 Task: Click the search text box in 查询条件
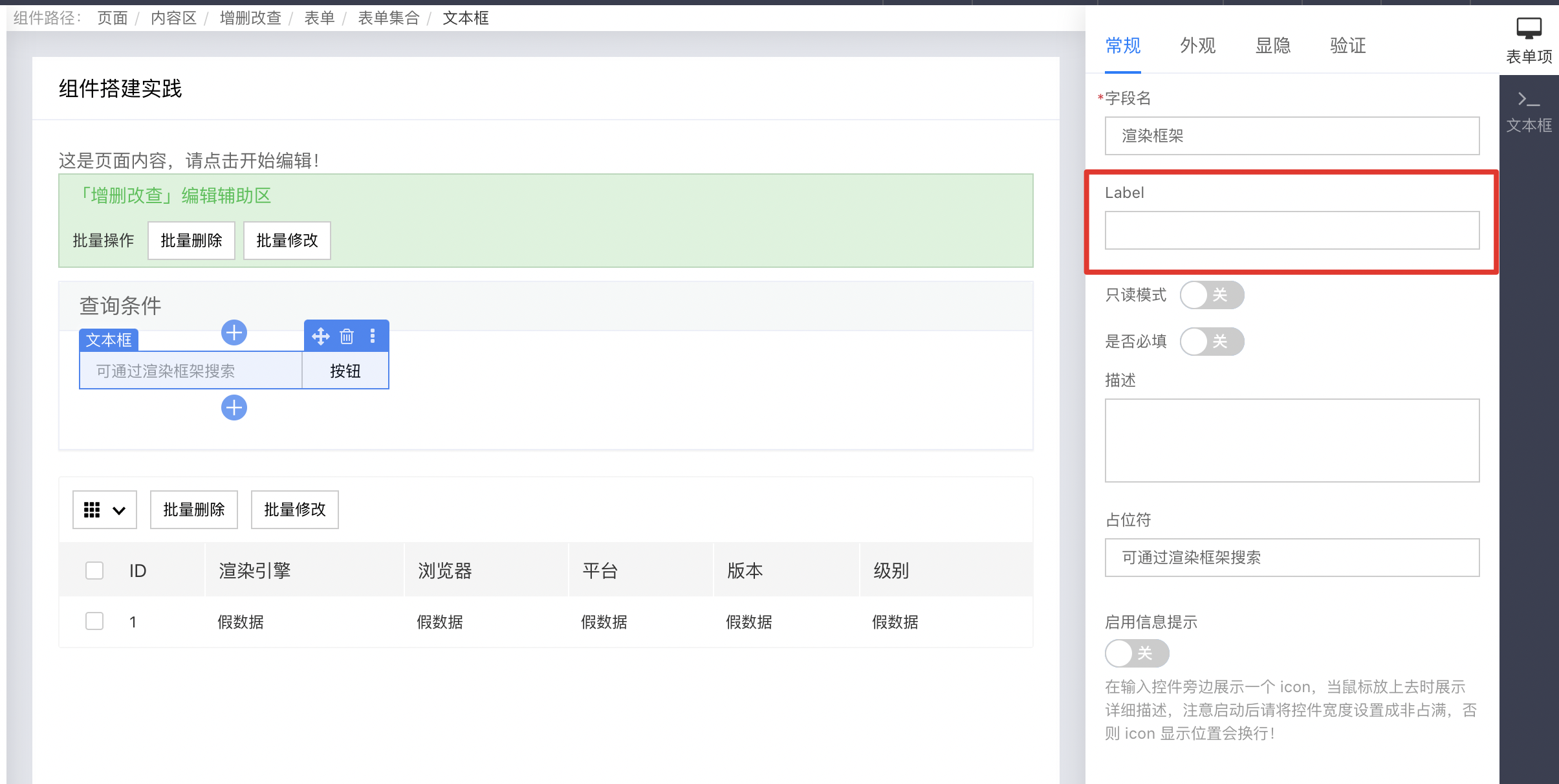coord(191,371)
